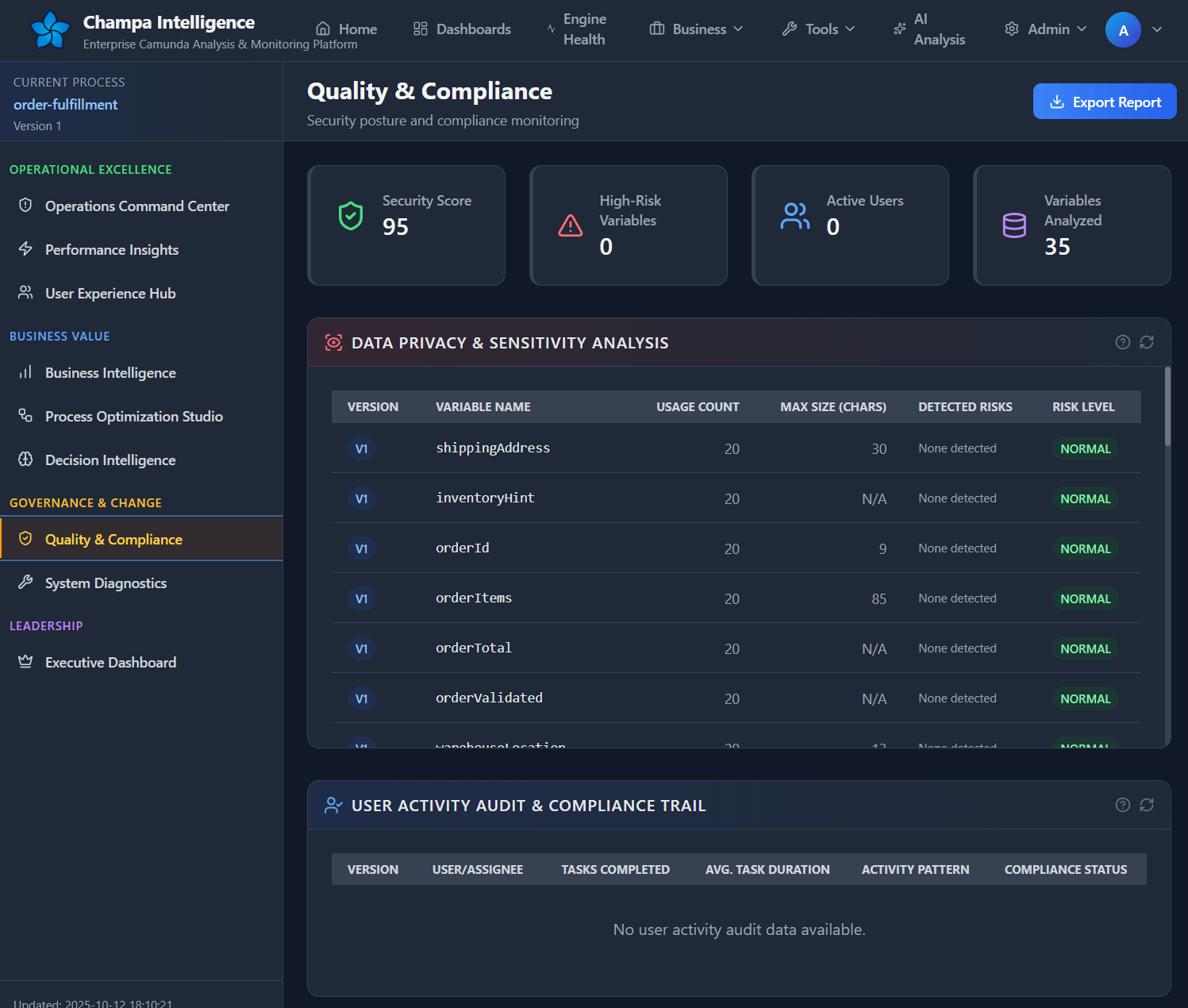This screenshot has height=1008, width=1188.
Task: Open Operations Command Center in sidebar
Action: (136, 206)
